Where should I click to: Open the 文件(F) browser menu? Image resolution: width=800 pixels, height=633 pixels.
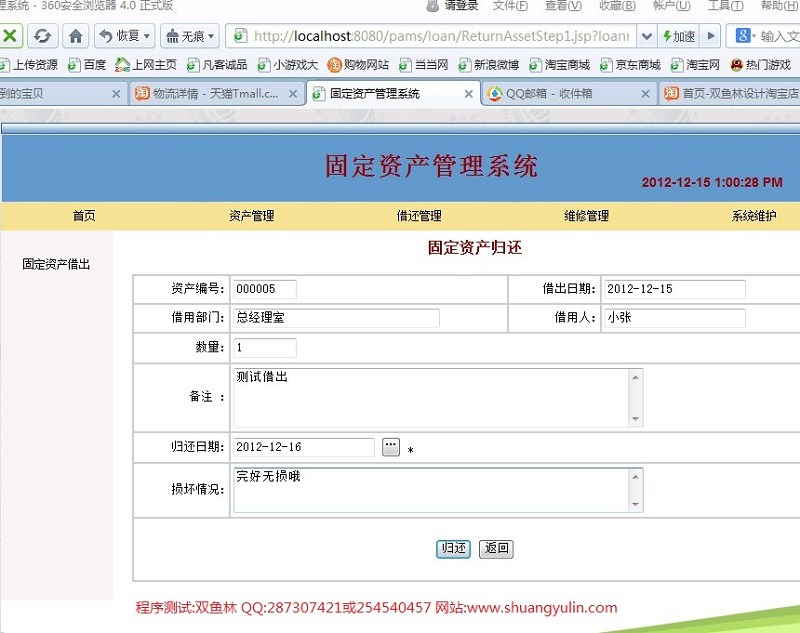pos(510,6)
